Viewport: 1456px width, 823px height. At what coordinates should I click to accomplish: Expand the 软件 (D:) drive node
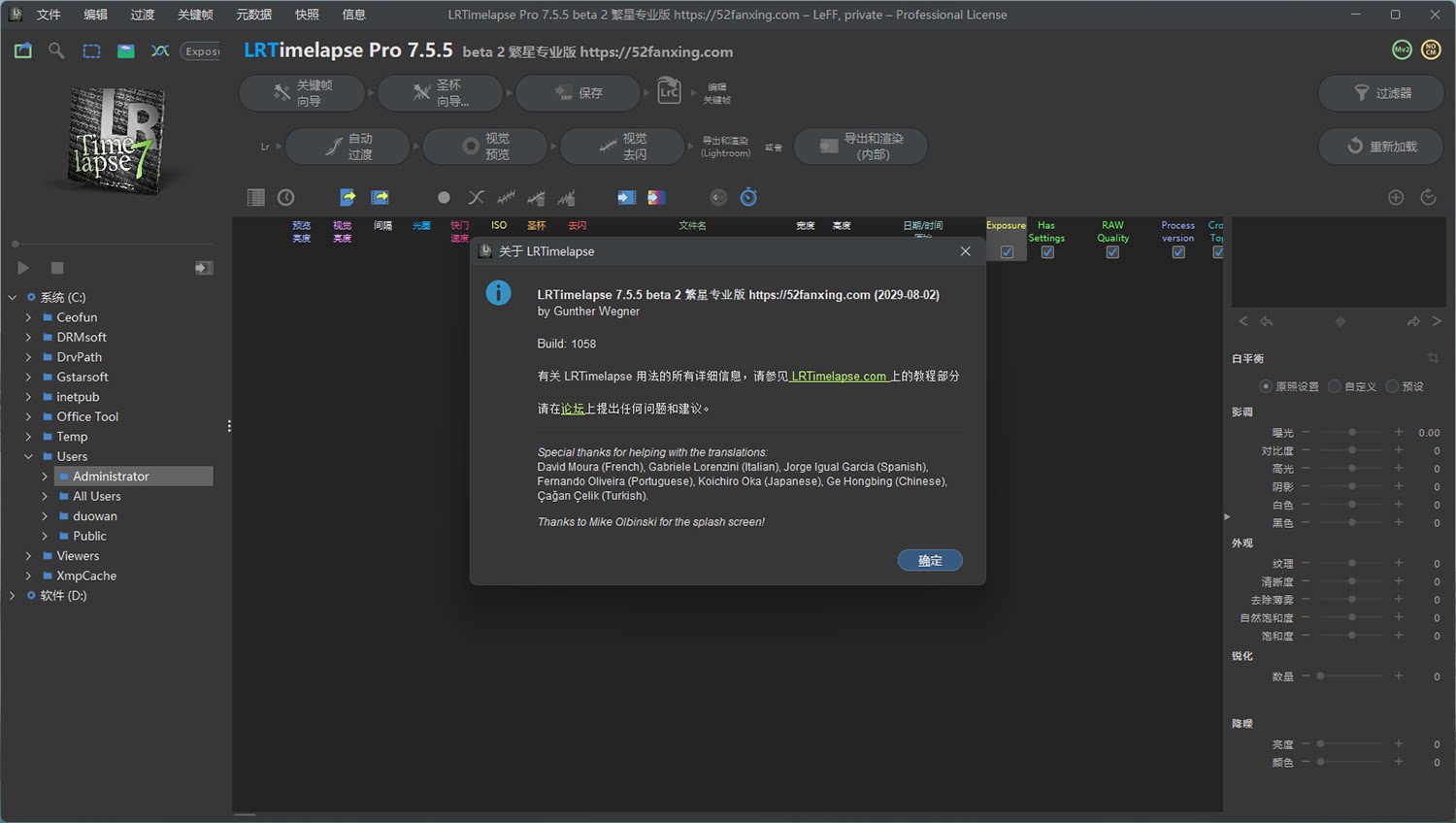(13, 596)
